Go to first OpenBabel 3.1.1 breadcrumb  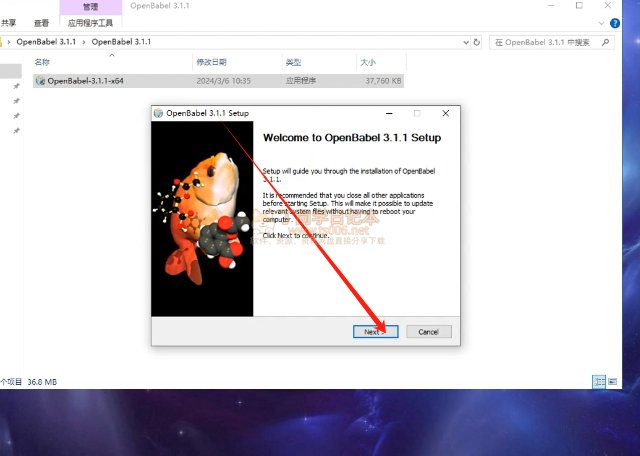click(46, 42)
